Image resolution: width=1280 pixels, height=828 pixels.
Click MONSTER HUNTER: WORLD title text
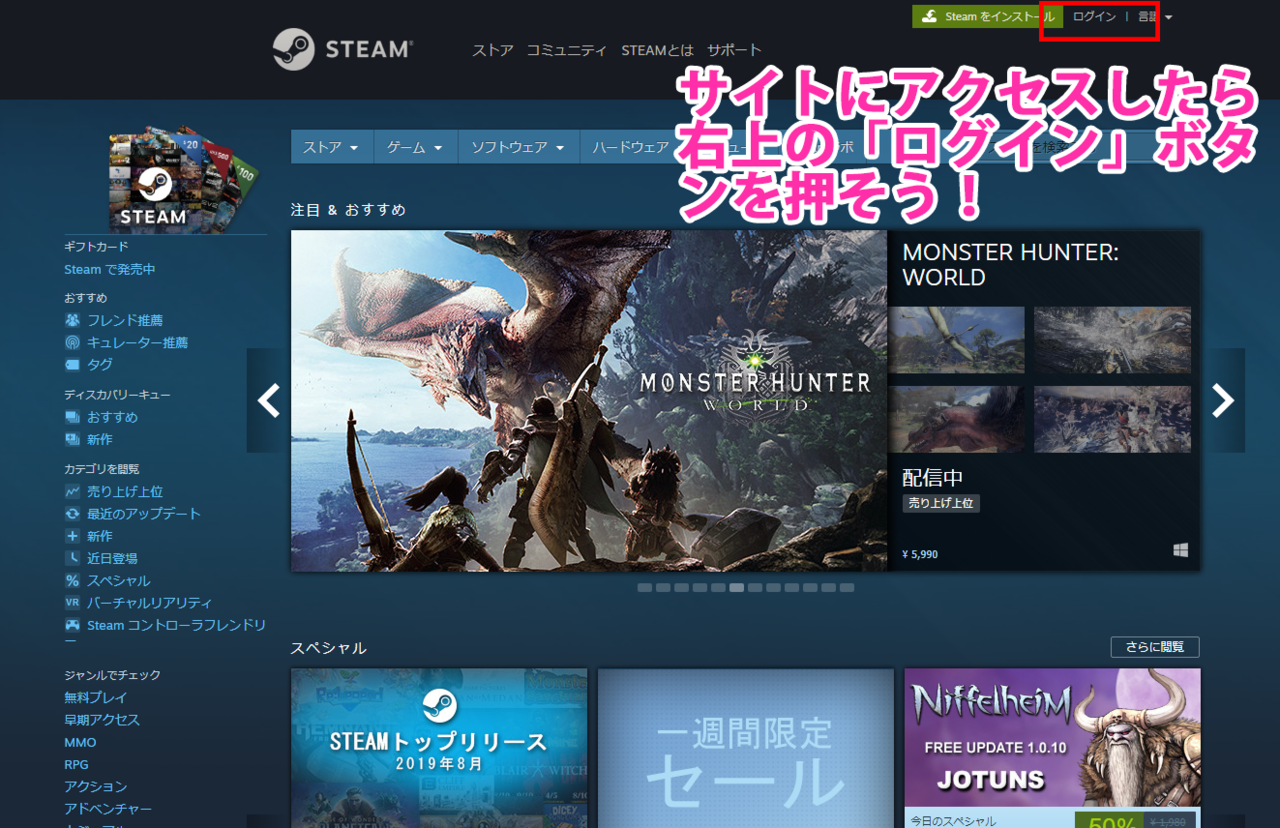1010,265
